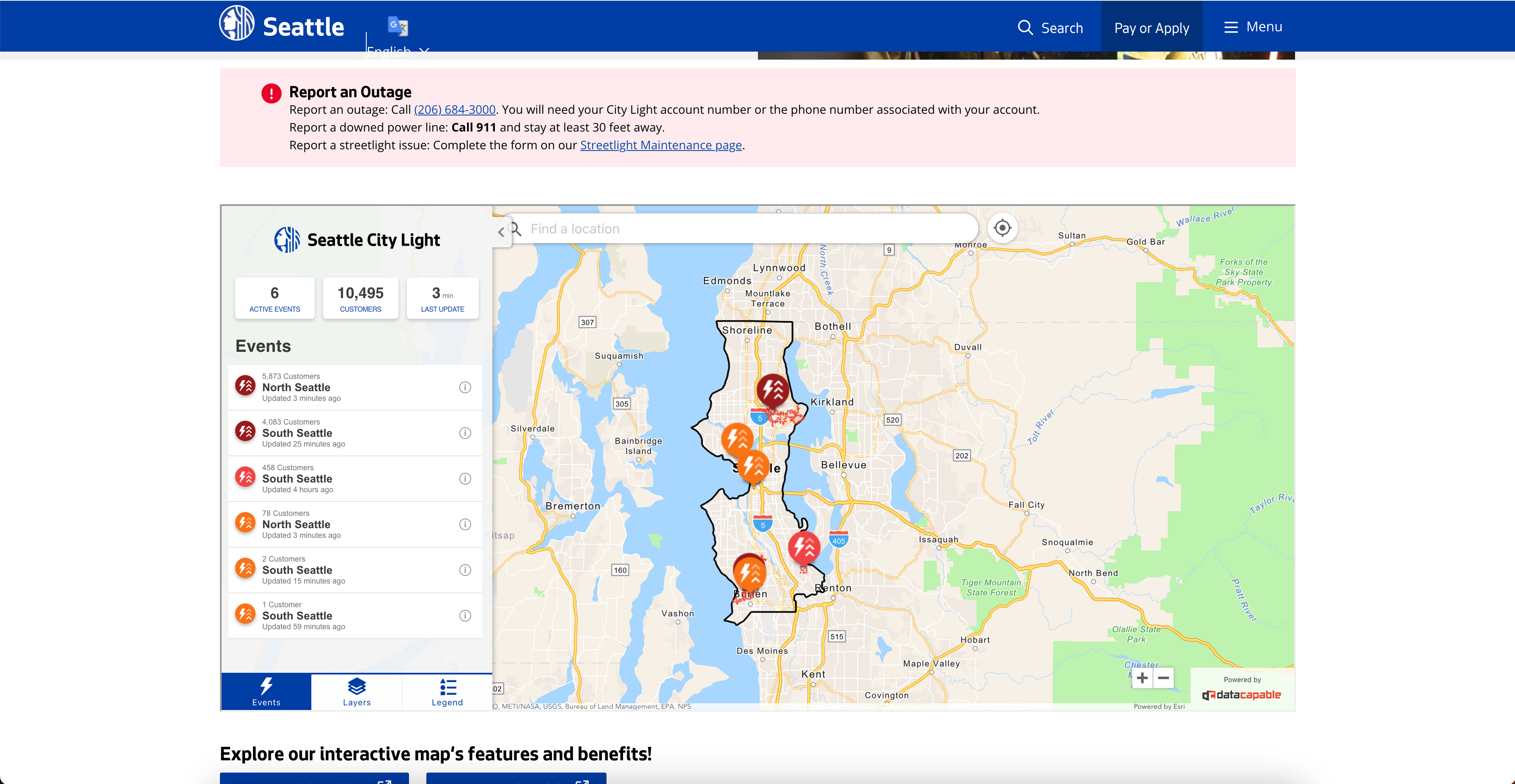Switch to the Layers tab
This screenshot has height=784, width=1515.
(x=357, y=692)
